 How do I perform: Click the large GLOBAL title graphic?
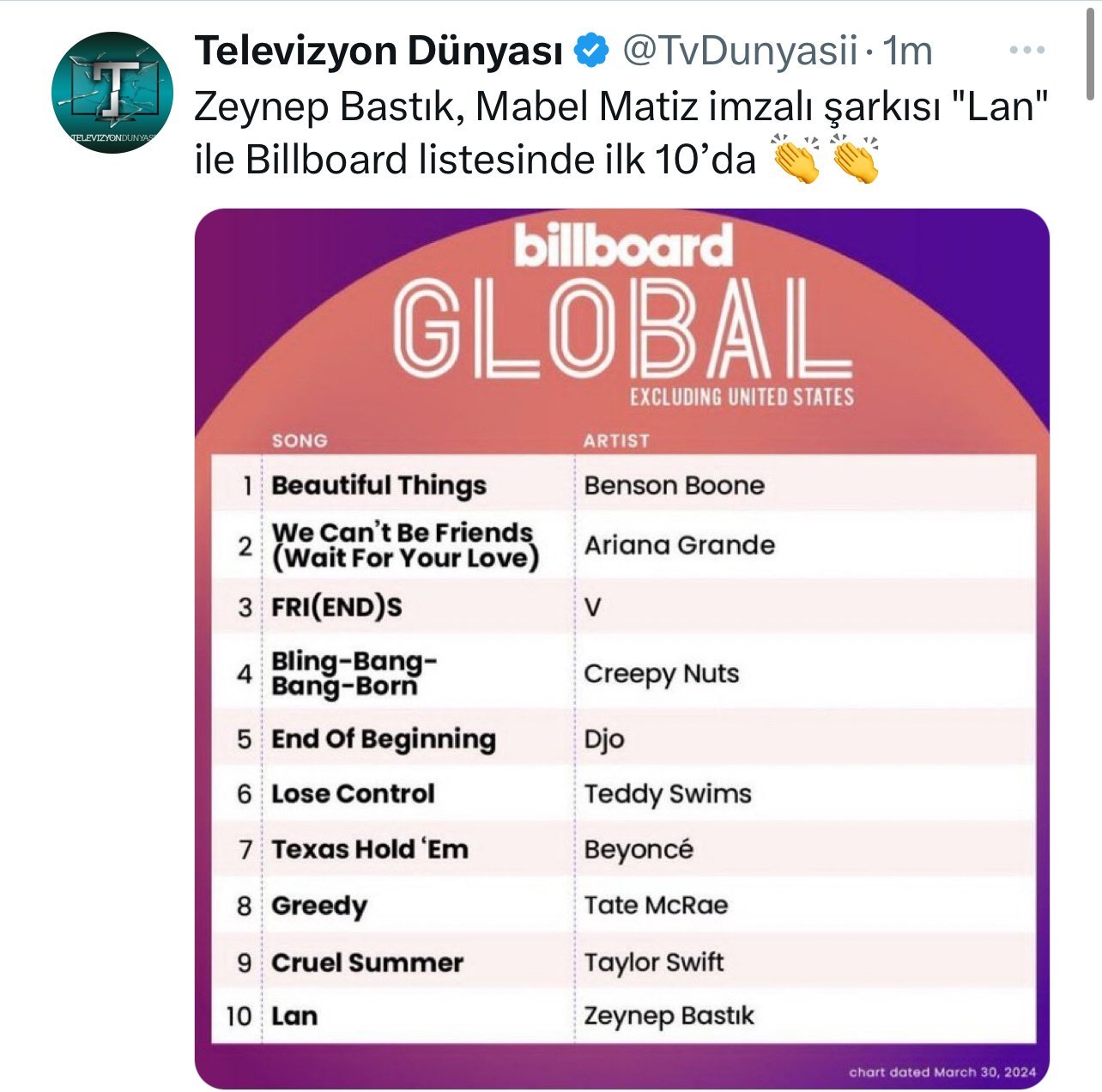pos(623,331)
